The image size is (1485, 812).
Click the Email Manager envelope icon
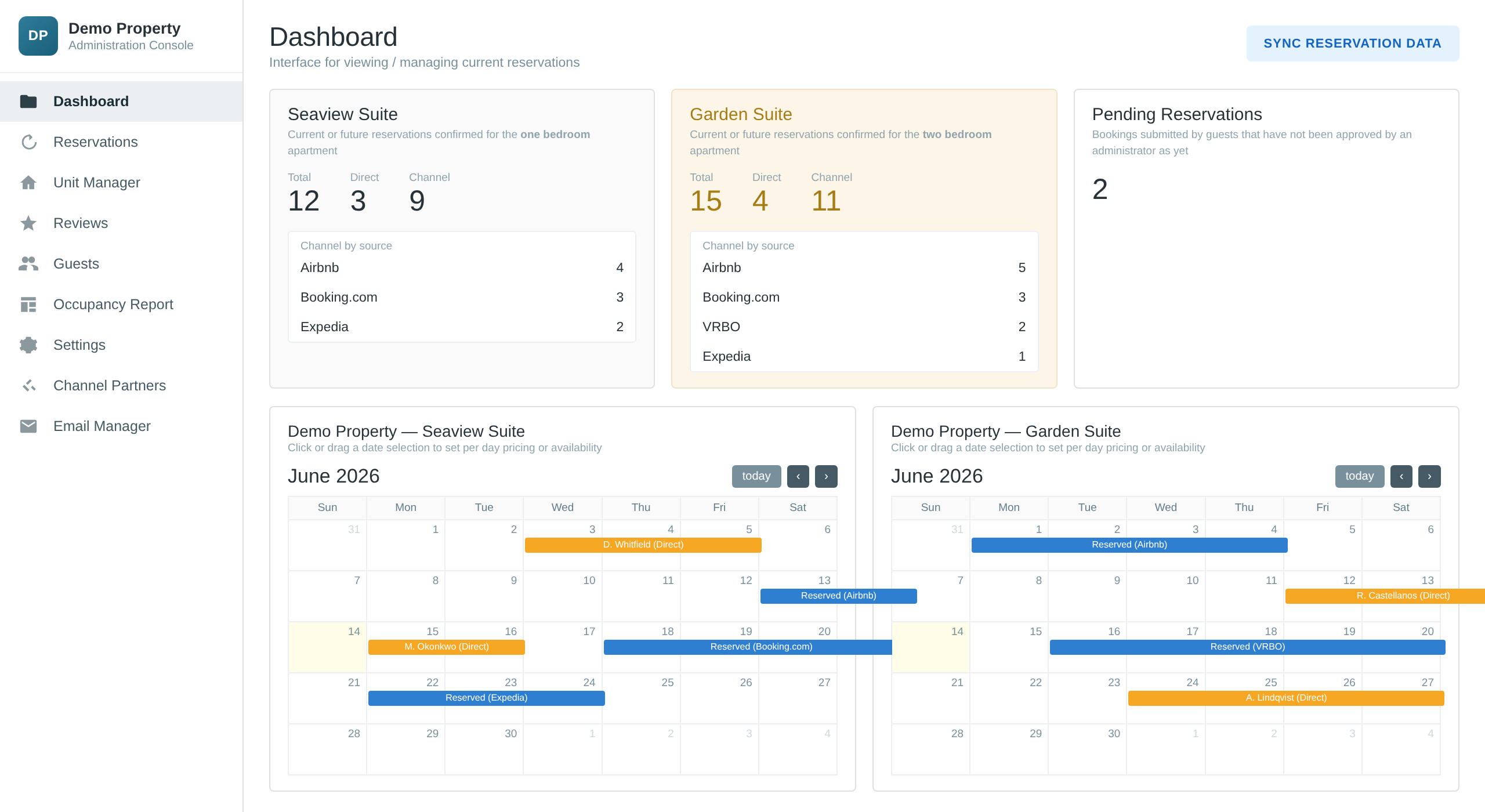point(28,426)
